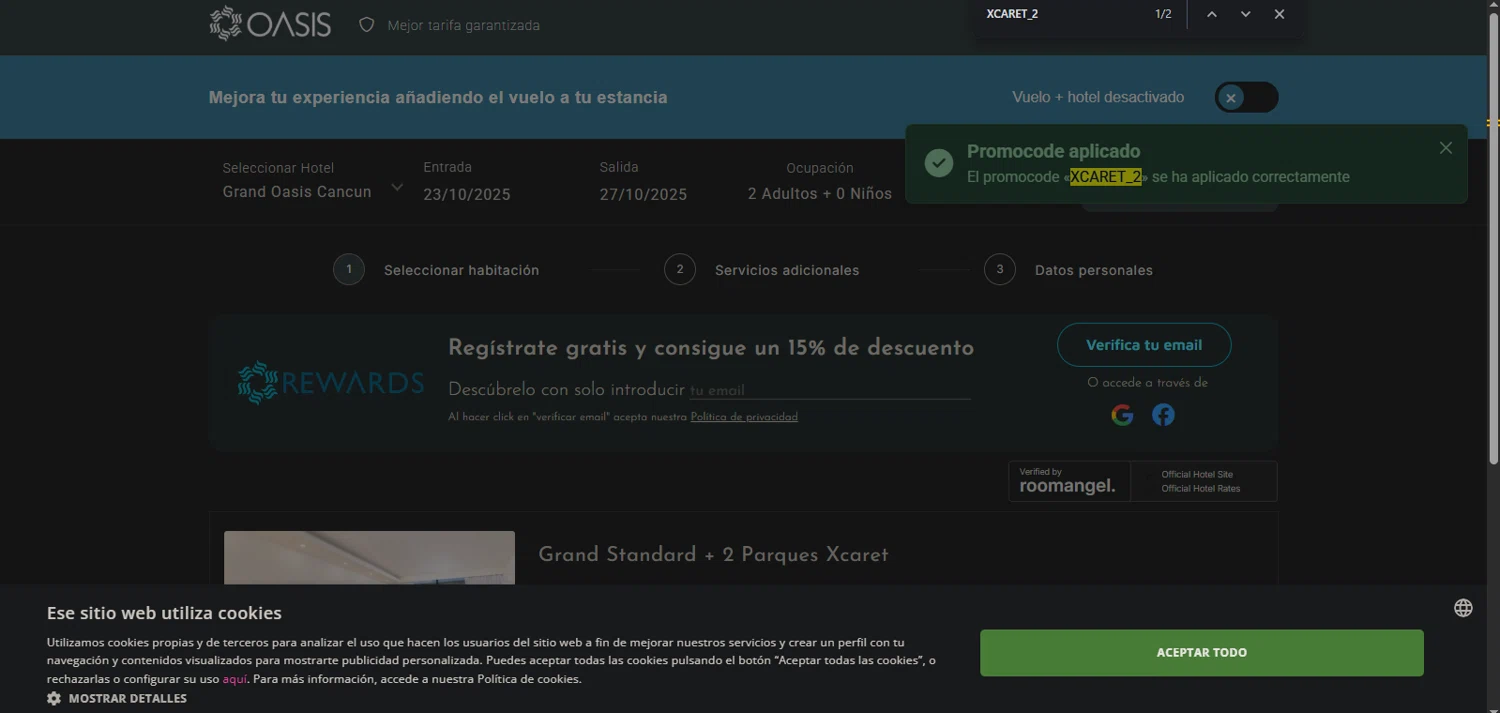Click the aquí link in cookie text
Image resolution: width=1500 pixels, height=713 pixels.
point(235,679)
